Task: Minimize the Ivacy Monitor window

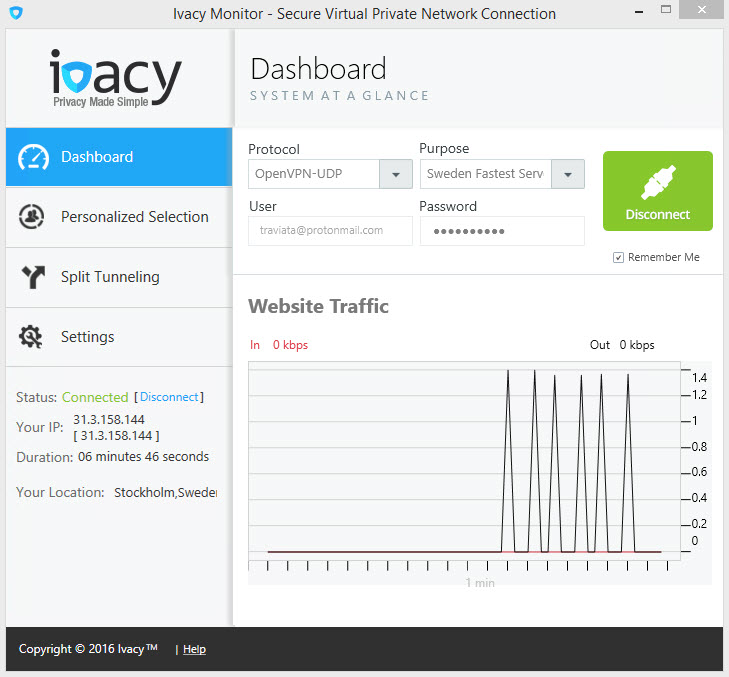Action: [639, 11]
